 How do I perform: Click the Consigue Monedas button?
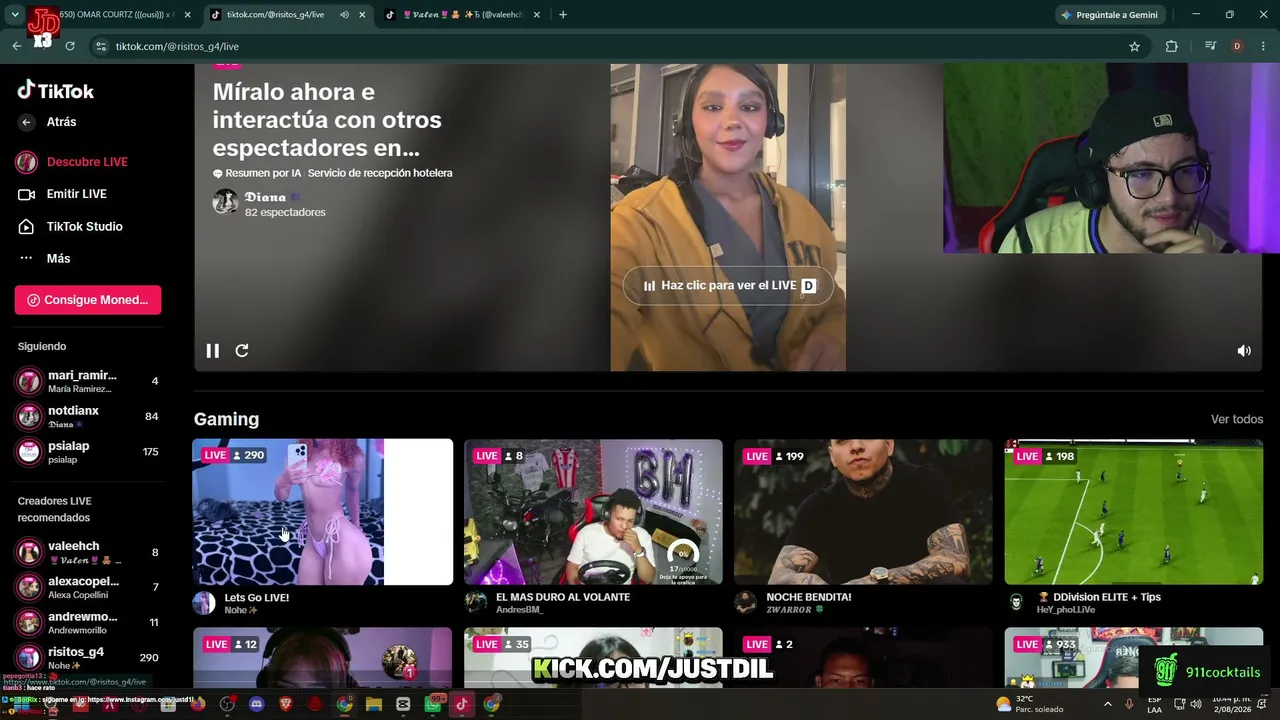pos(88,300)
